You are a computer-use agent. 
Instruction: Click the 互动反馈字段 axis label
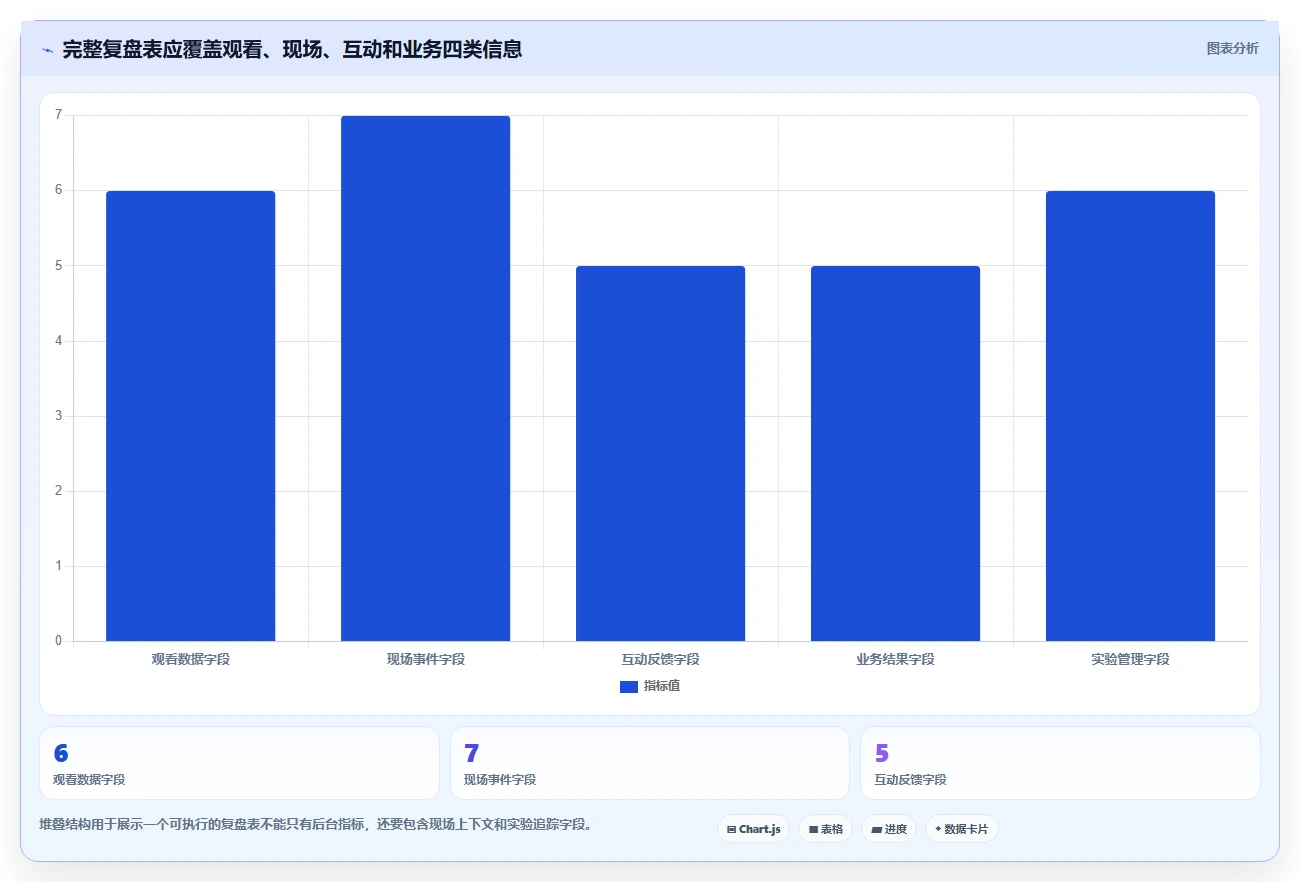pos(660,659)
